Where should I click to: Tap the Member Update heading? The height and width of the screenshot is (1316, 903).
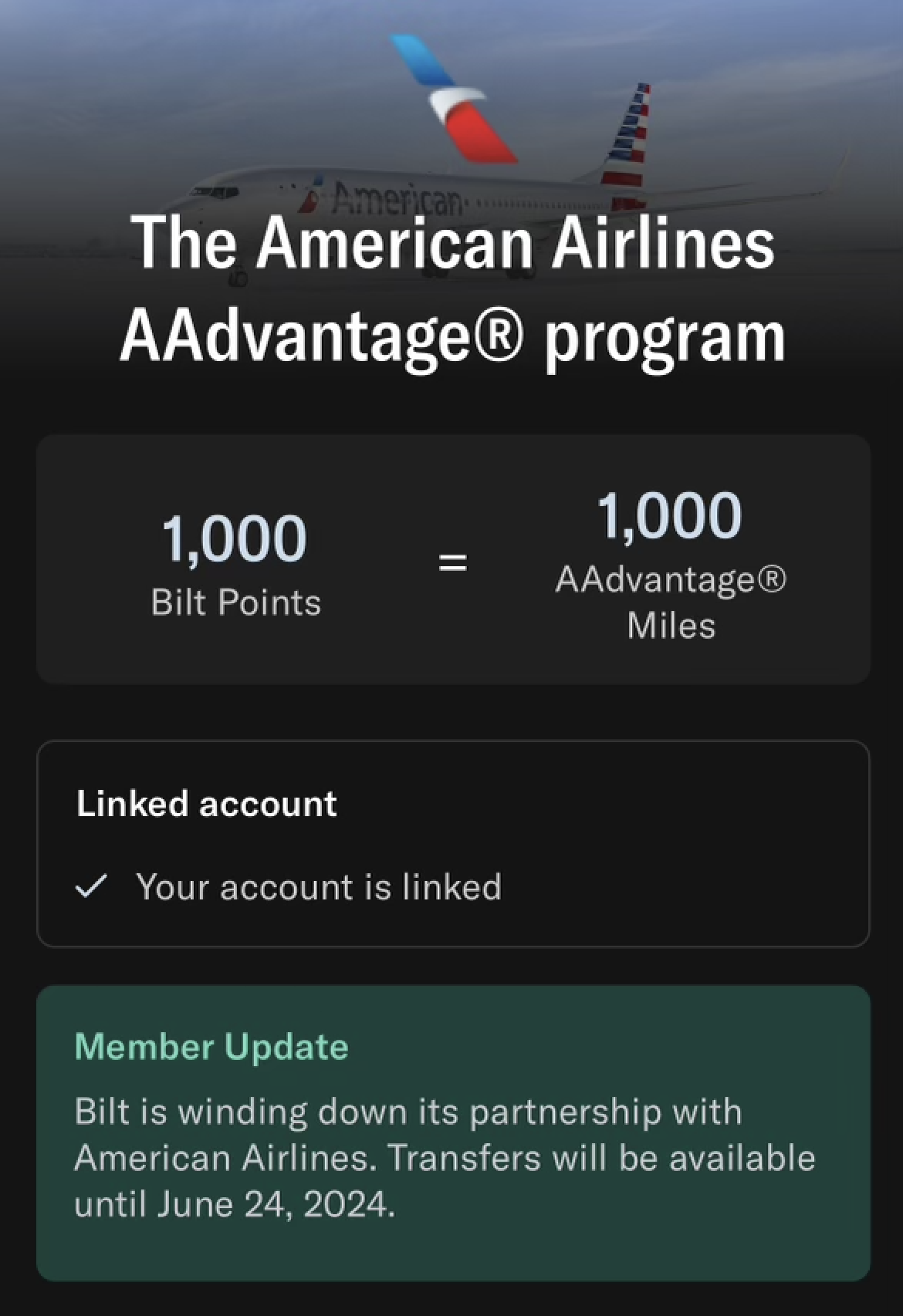coord(211,1047)
